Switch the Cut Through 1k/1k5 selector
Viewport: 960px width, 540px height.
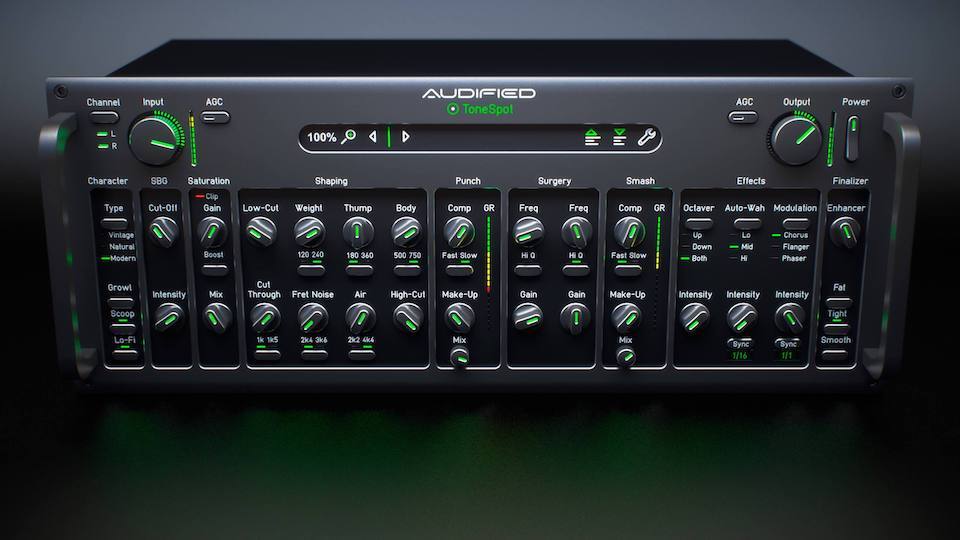[268, 354]
